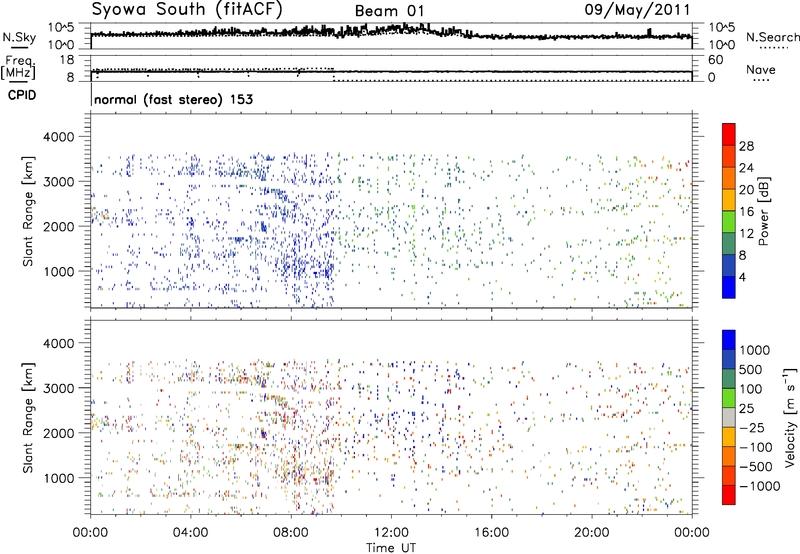The image size is (800, 554).
Task: Click the 'Freq. [MHz]' axis label
Action: click(x=18, y=68)
